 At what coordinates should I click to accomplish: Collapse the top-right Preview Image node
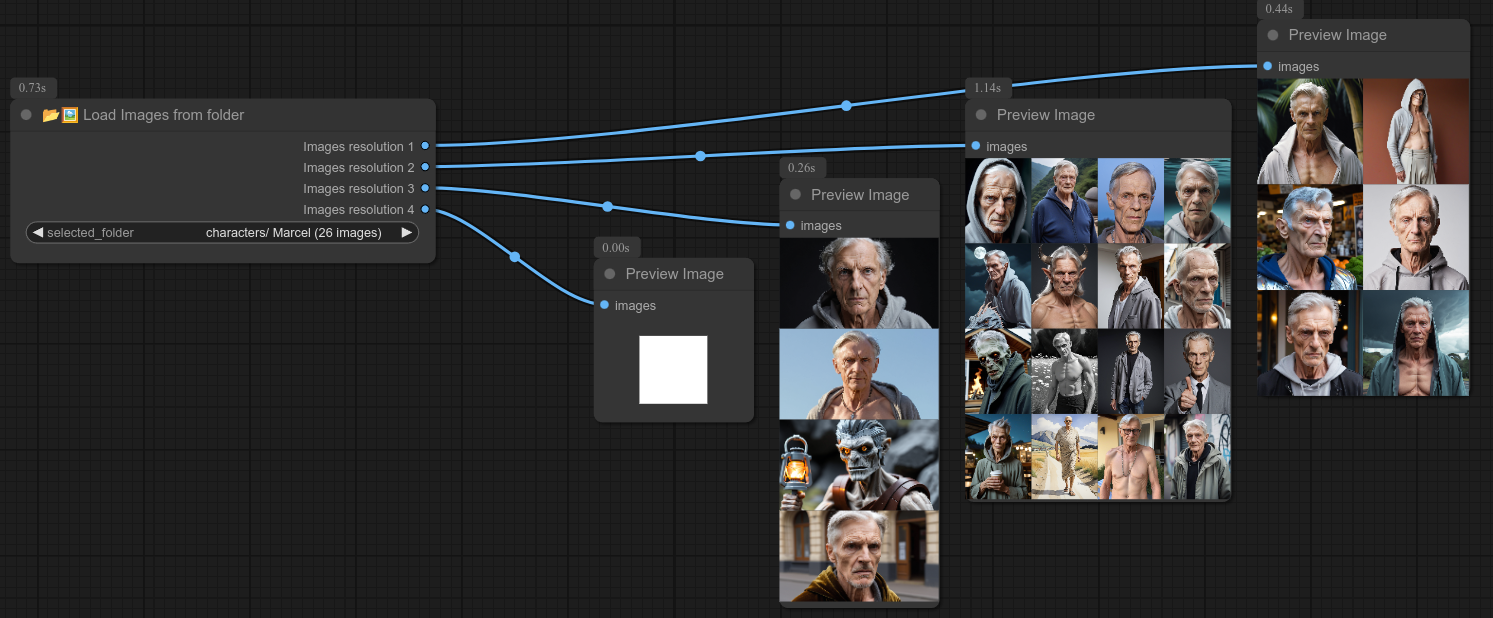[1273, 35]
